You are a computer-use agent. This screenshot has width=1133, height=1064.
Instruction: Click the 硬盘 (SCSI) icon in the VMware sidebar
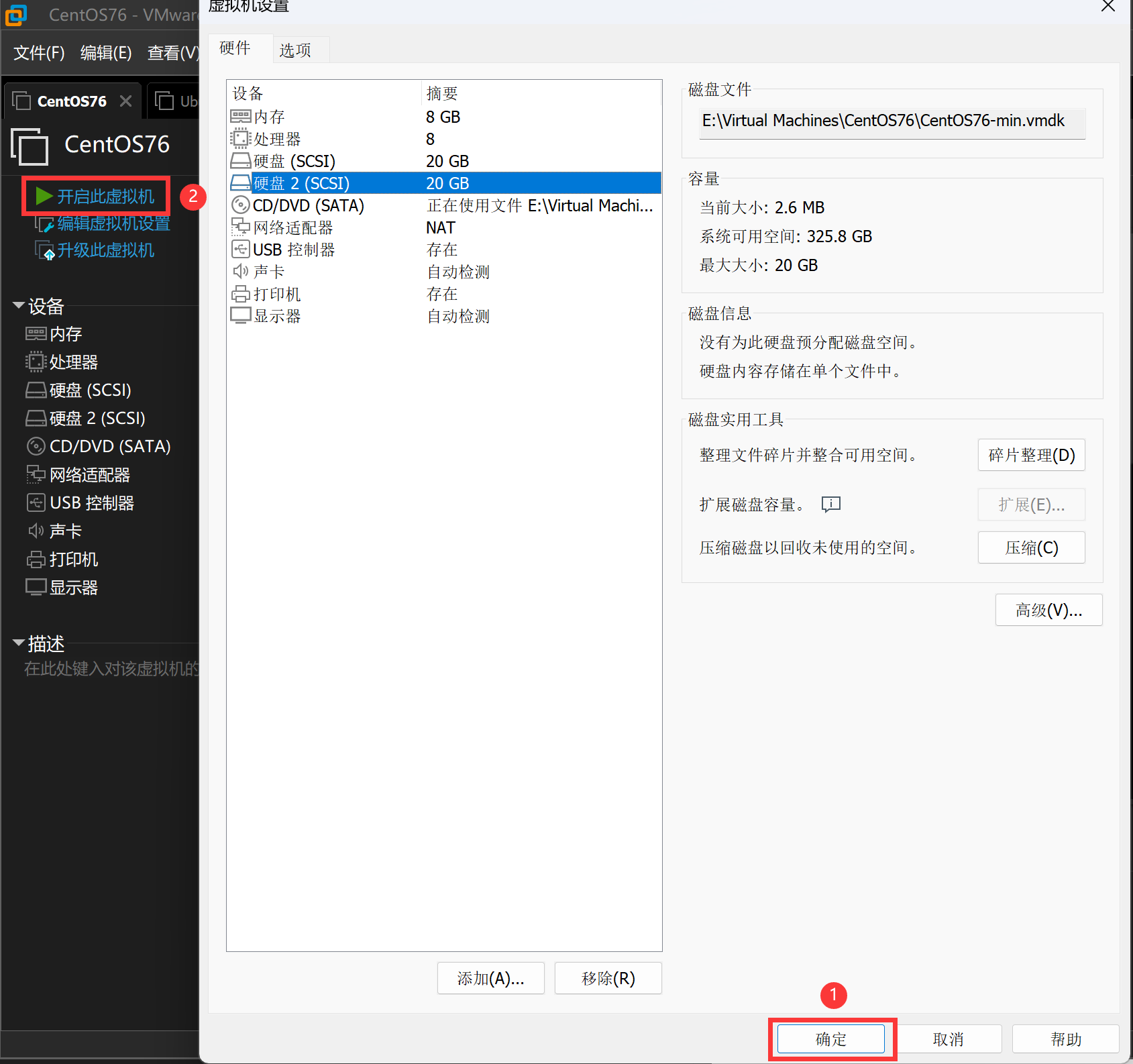click(x=36, y=390)
